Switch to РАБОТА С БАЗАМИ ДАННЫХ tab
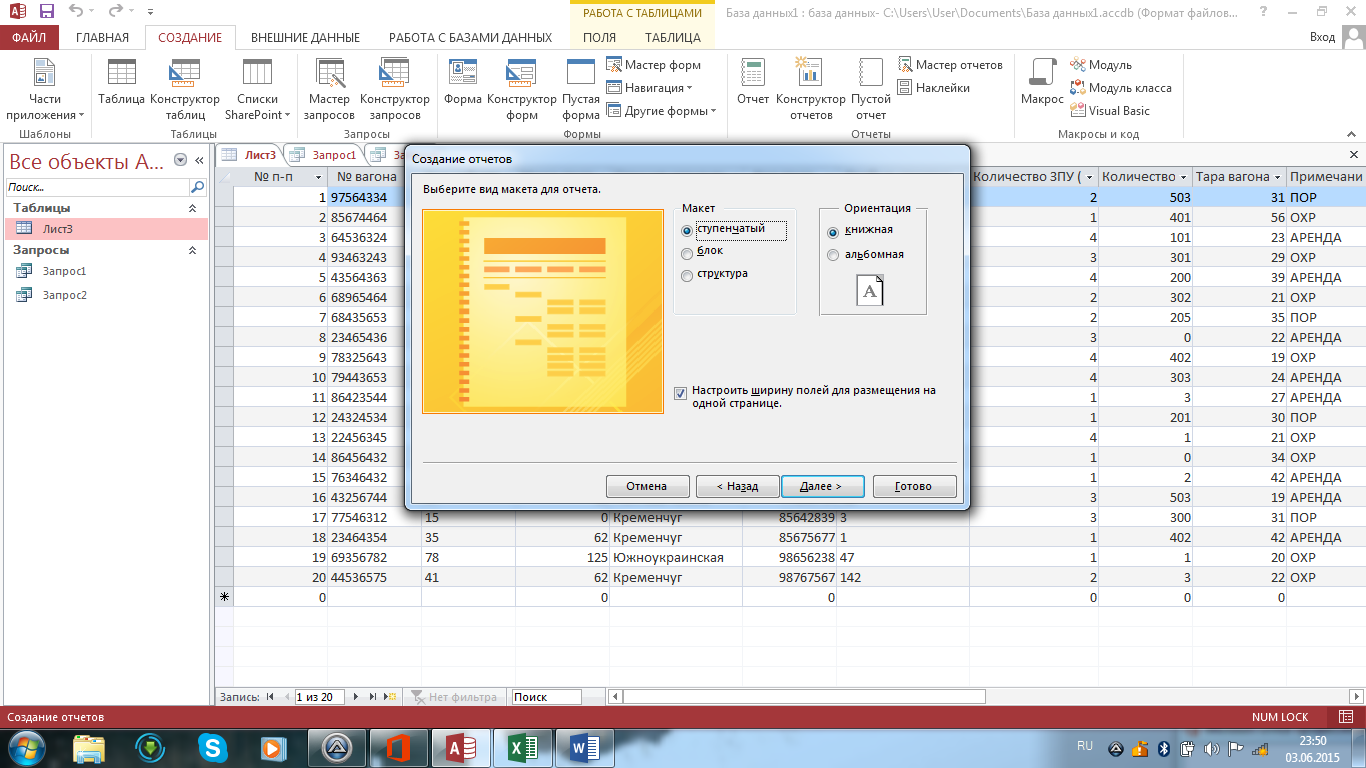Image resolution: width=1366 pixels, height=768 pixels. (470, 38)
